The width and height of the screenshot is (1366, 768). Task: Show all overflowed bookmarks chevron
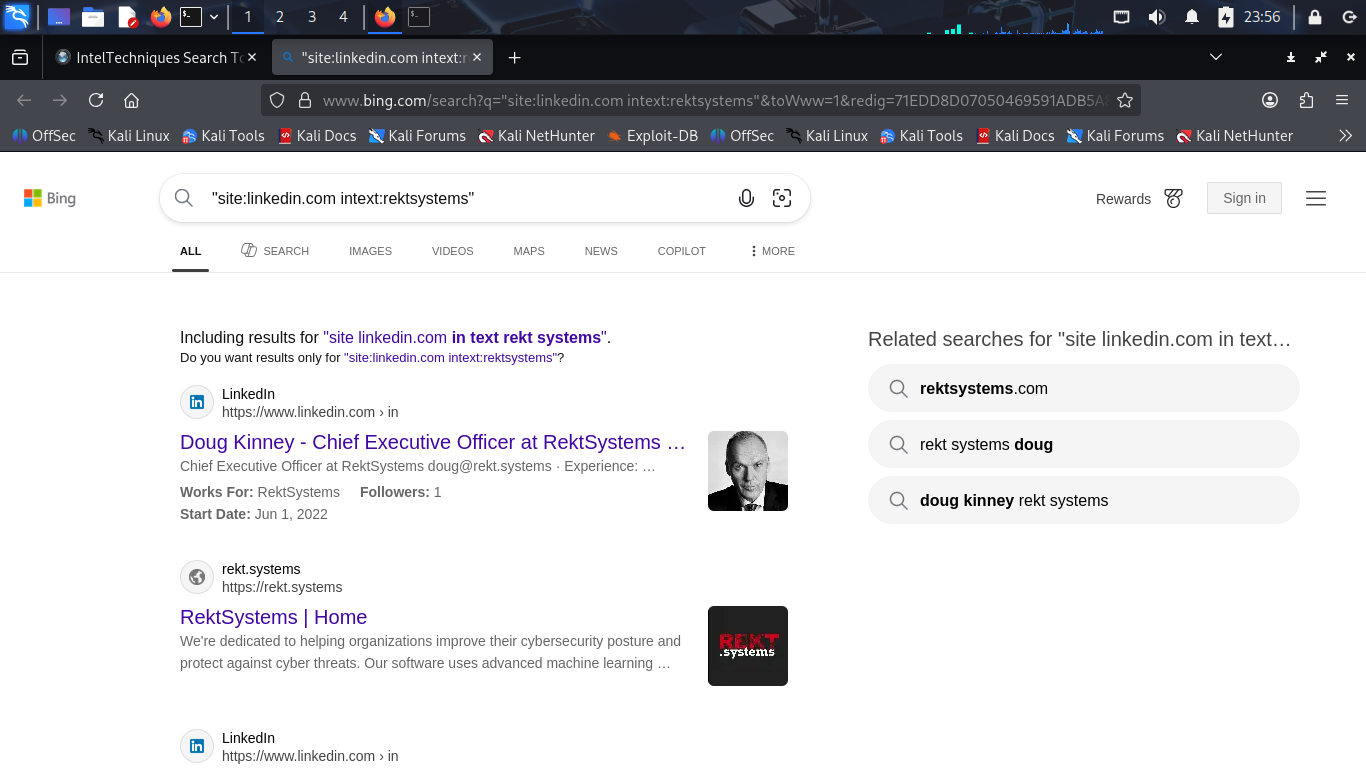pyautogui.click(x=1345, y=136)
